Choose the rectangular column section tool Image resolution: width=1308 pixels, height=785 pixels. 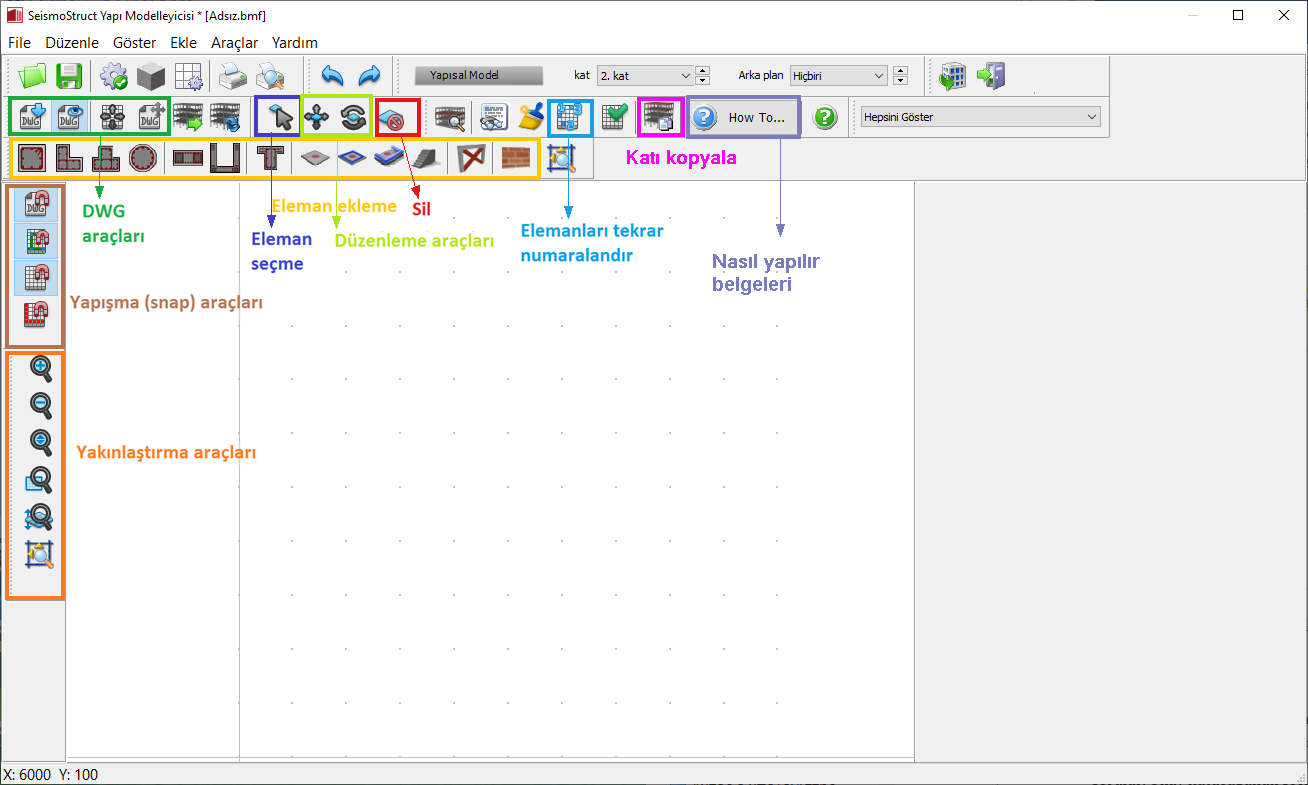[x=32, y=158]
